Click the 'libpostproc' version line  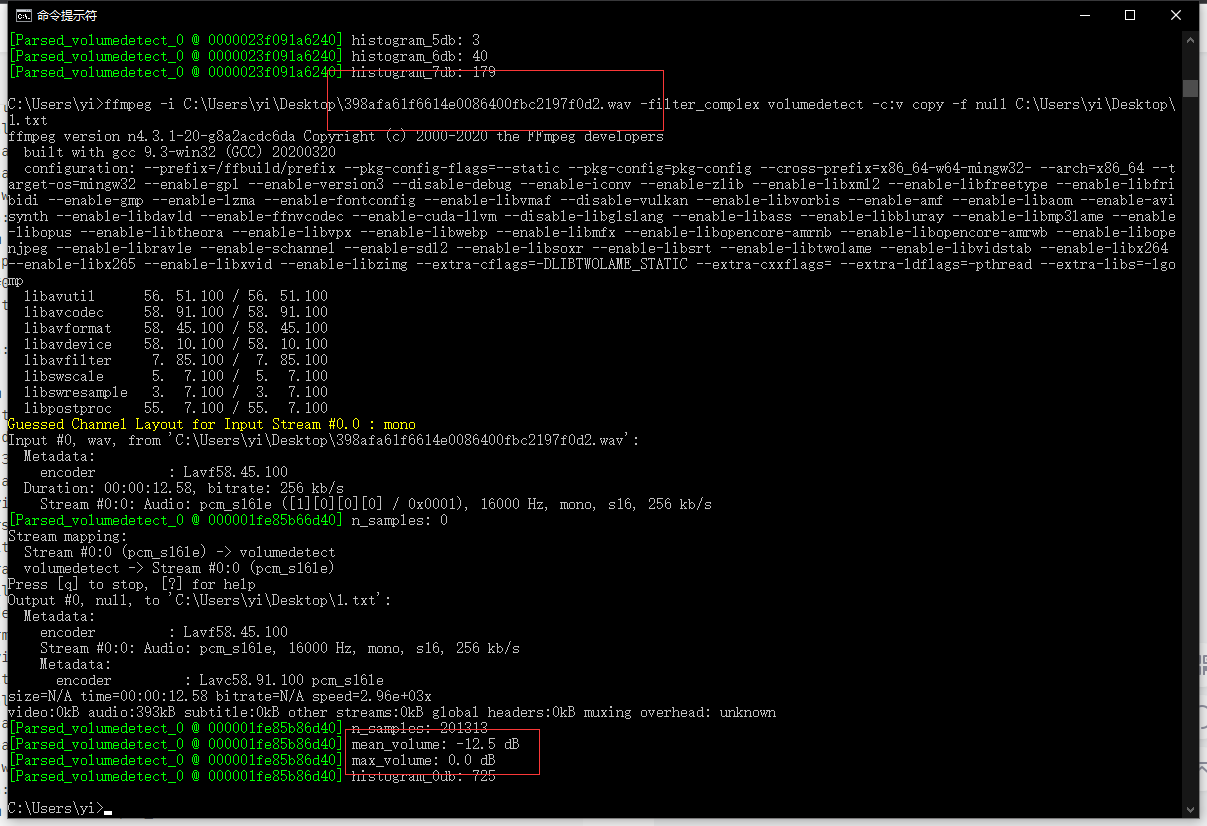175,408
